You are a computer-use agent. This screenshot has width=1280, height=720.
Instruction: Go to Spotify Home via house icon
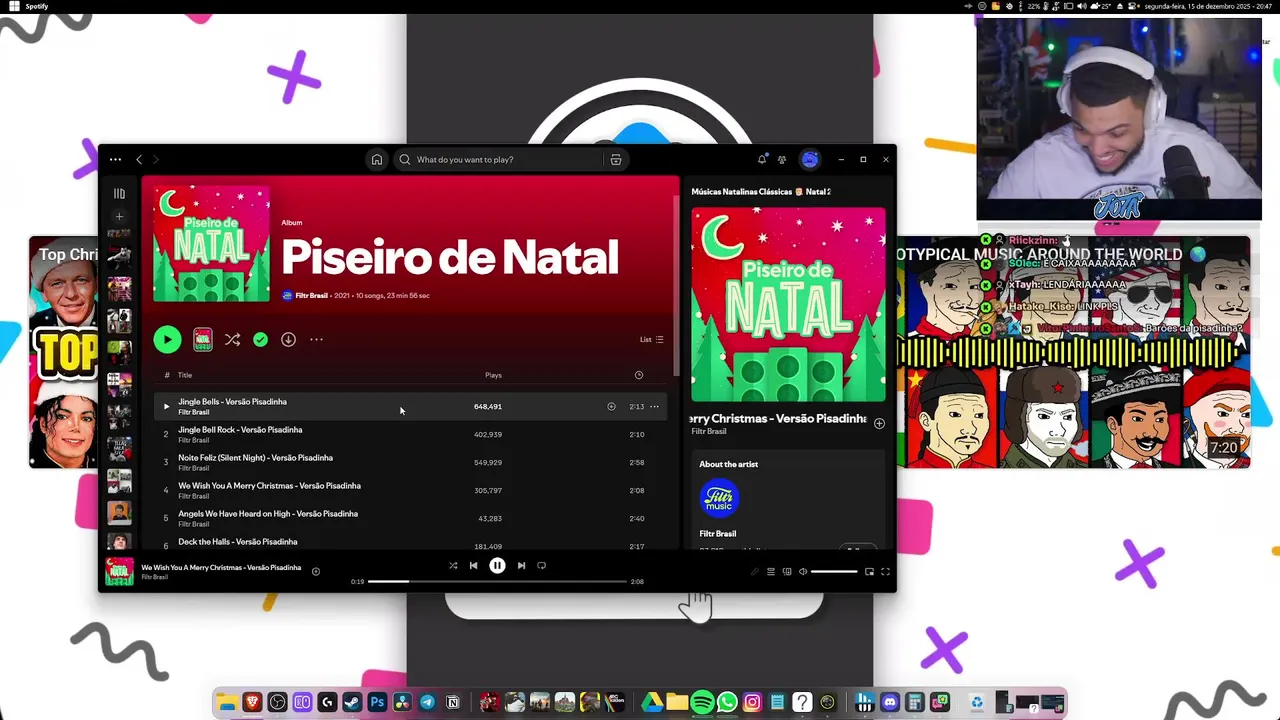point(377,160)
